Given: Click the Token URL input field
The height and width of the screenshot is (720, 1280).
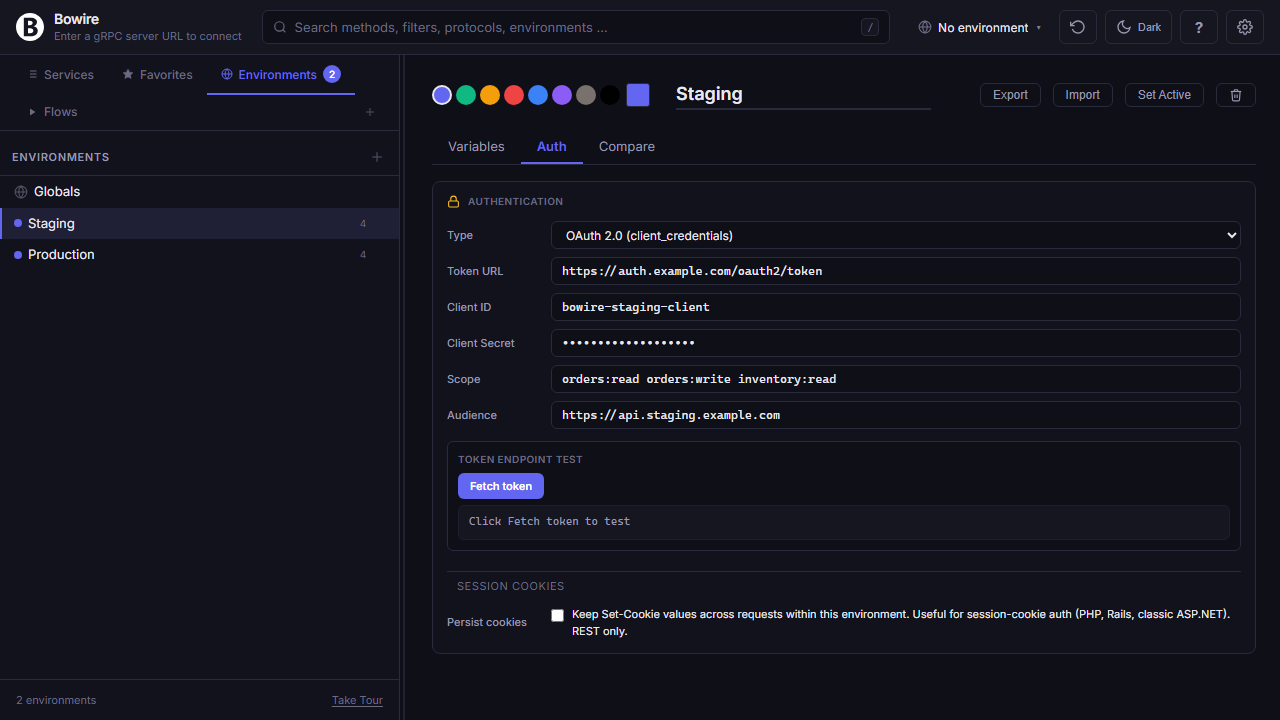Looking at the screenshot, I should pos(896,271).
